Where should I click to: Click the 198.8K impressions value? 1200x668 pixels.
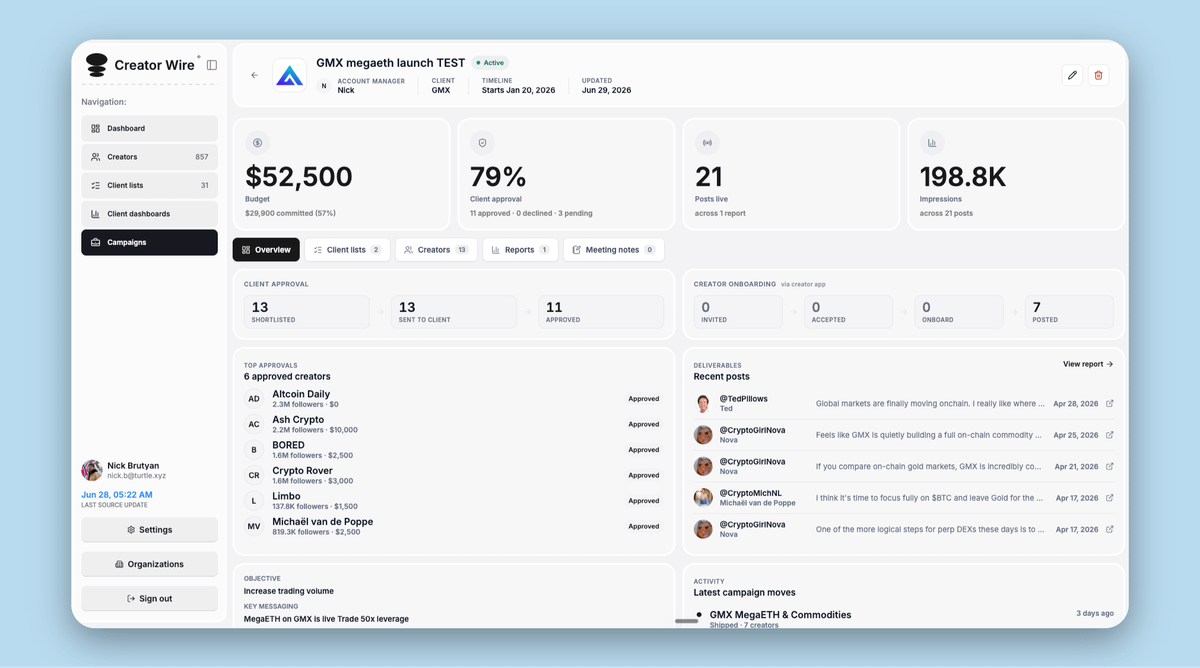click(963, 177)
